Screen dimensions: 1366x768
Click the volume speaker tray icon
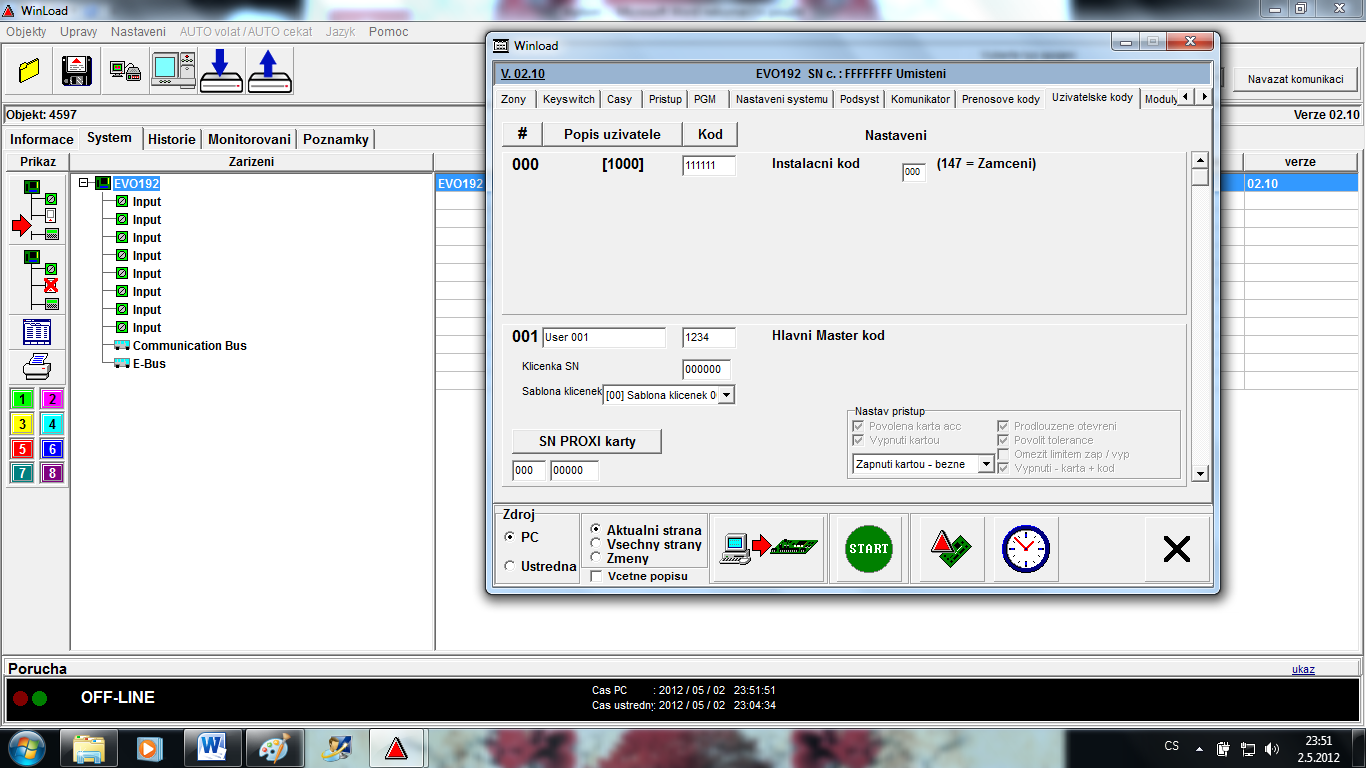1272,748
